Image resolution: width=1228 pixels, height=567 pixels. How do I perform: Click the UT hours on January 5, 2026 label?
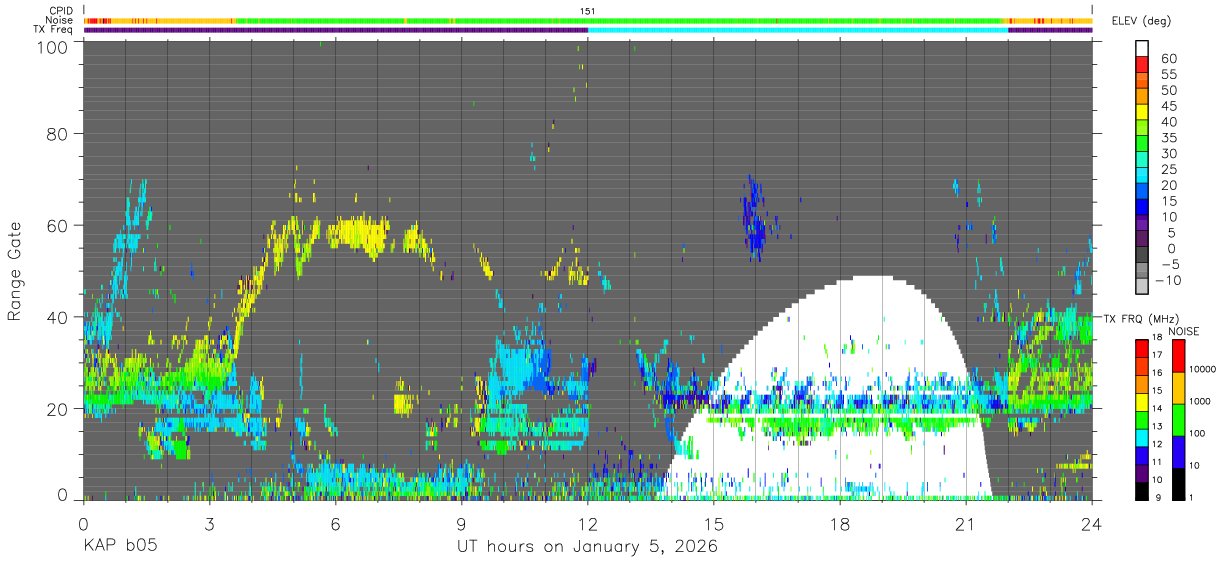point(587,547)
